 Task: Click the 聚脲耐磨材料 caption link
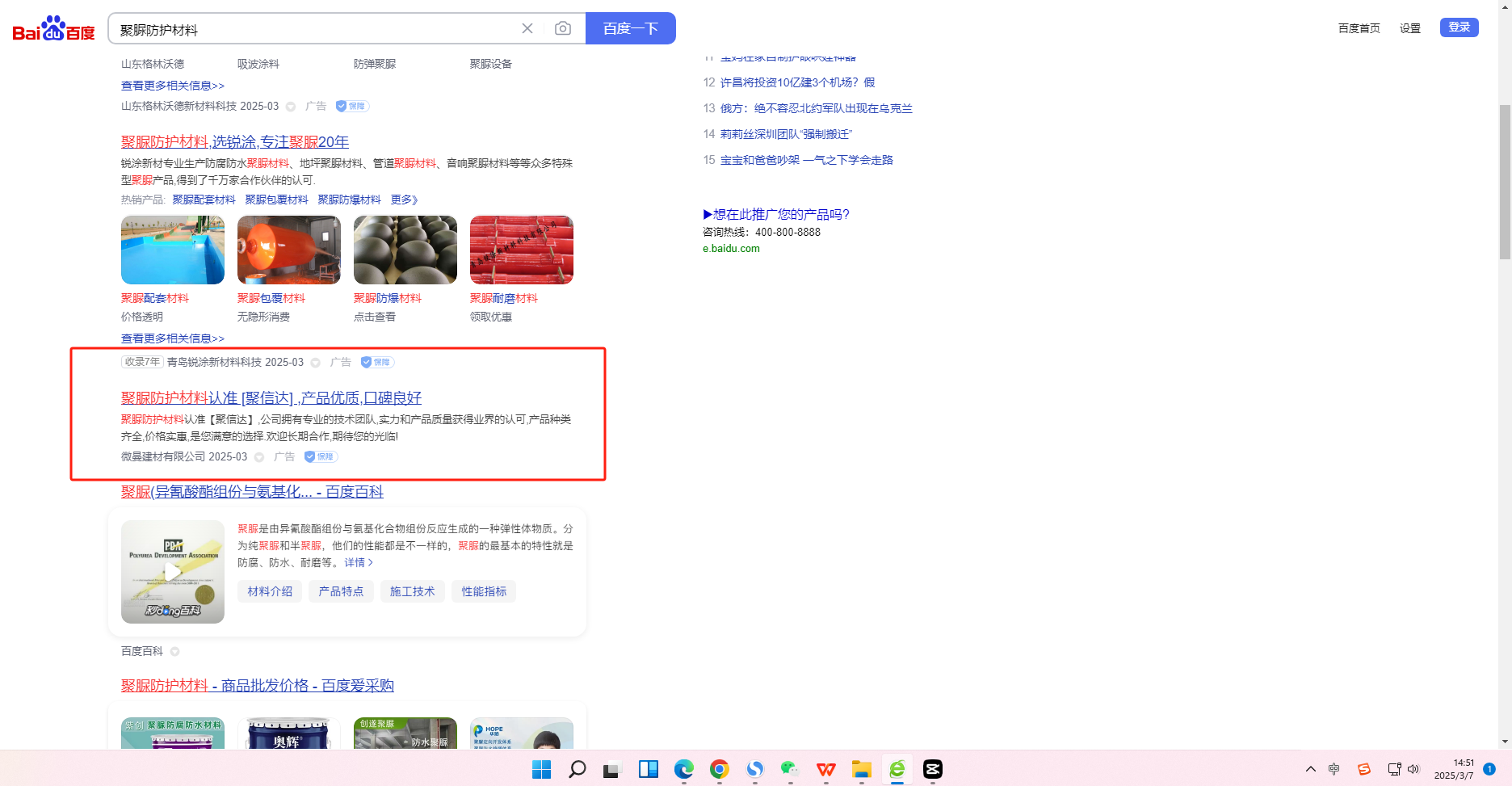(504, 298)
